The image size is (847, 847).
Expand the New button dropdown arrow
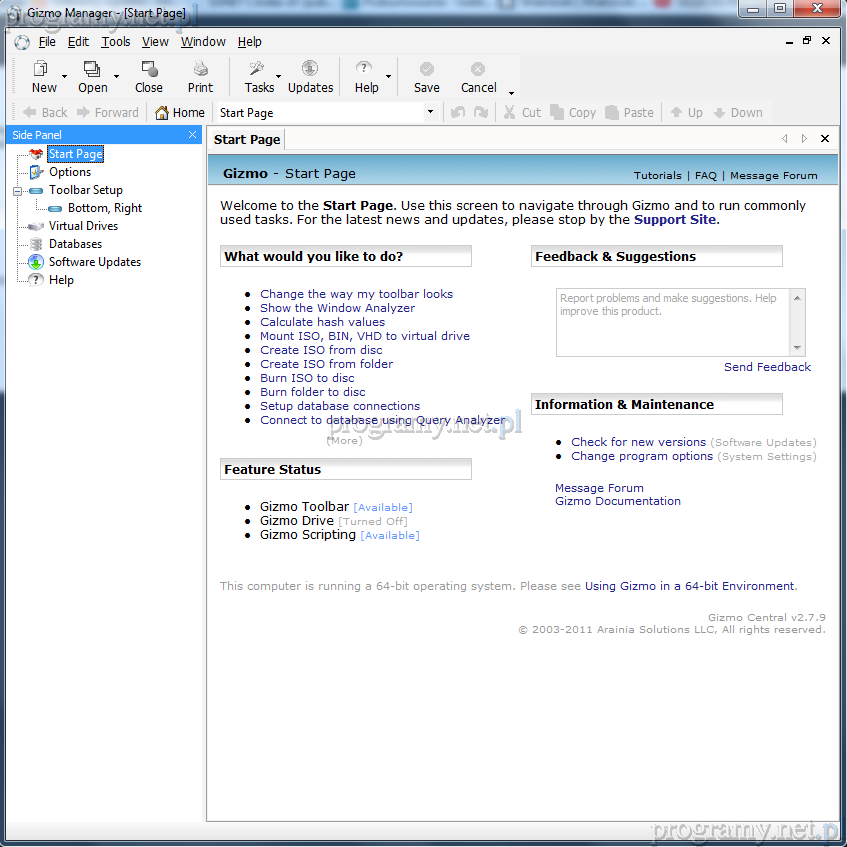64,76
